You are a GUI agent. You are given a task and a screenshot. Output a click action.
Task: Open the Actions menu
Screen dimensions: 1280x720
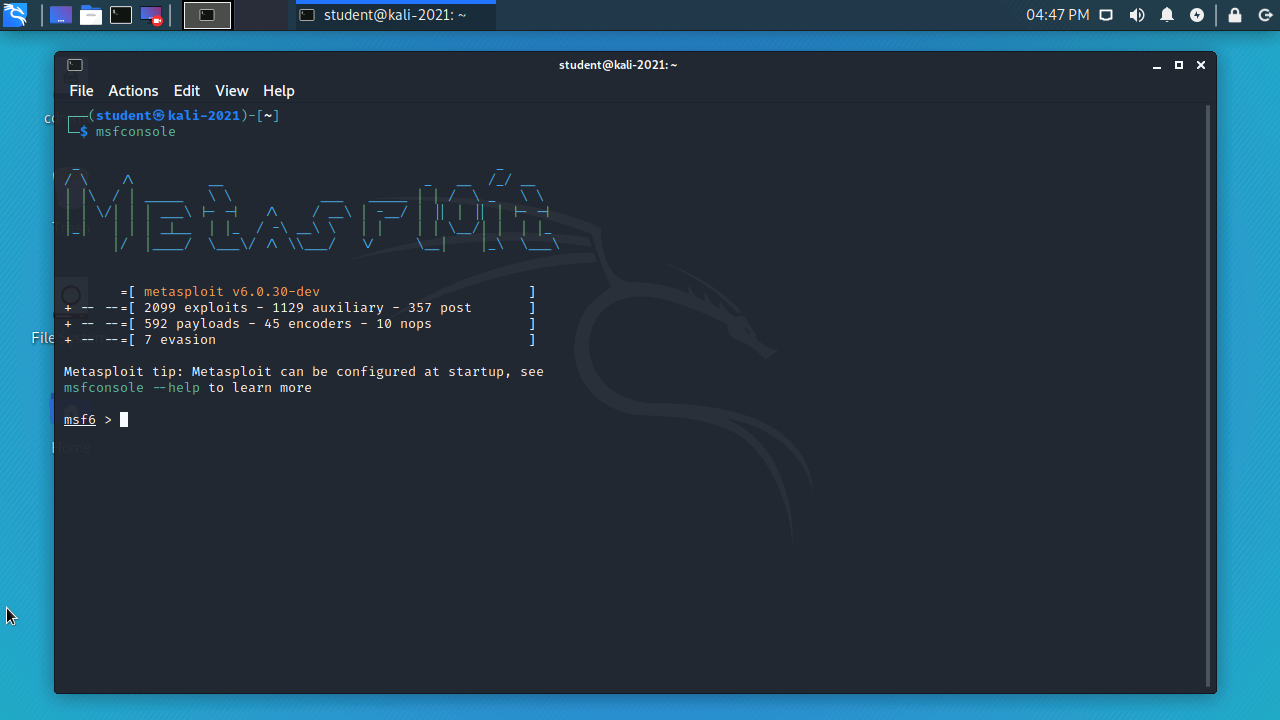(133, 91)
